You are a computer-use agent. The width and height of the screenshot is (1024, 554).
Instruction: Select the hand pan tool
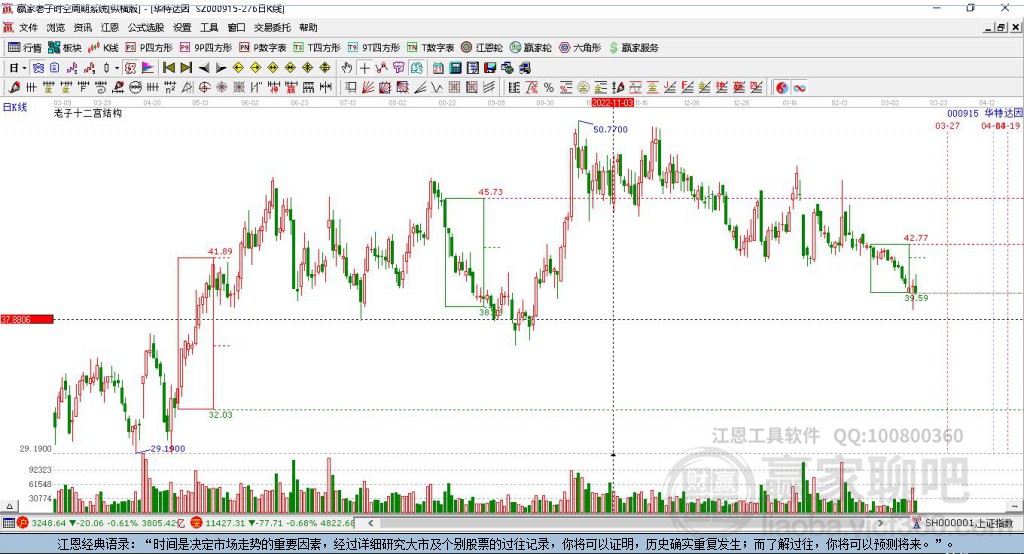point(347,68)
